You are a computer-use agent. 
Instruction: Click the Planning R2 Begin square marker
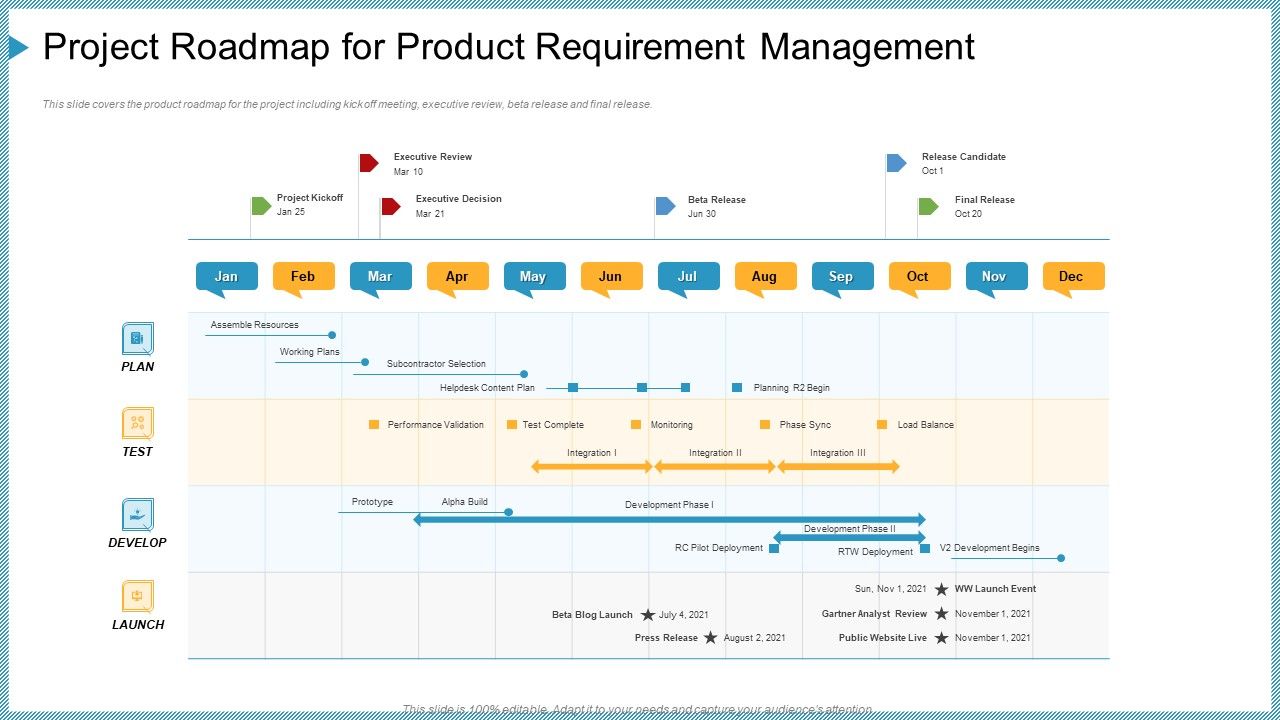pos(737,387)
